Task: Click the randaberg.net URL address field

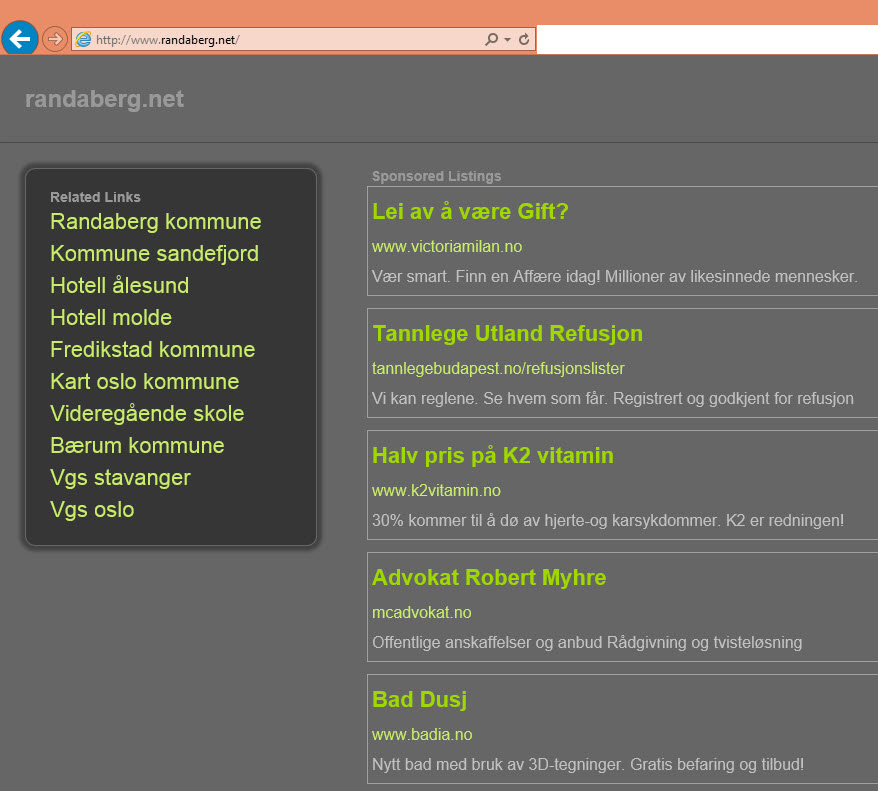Action: click(x=280, y=40)
